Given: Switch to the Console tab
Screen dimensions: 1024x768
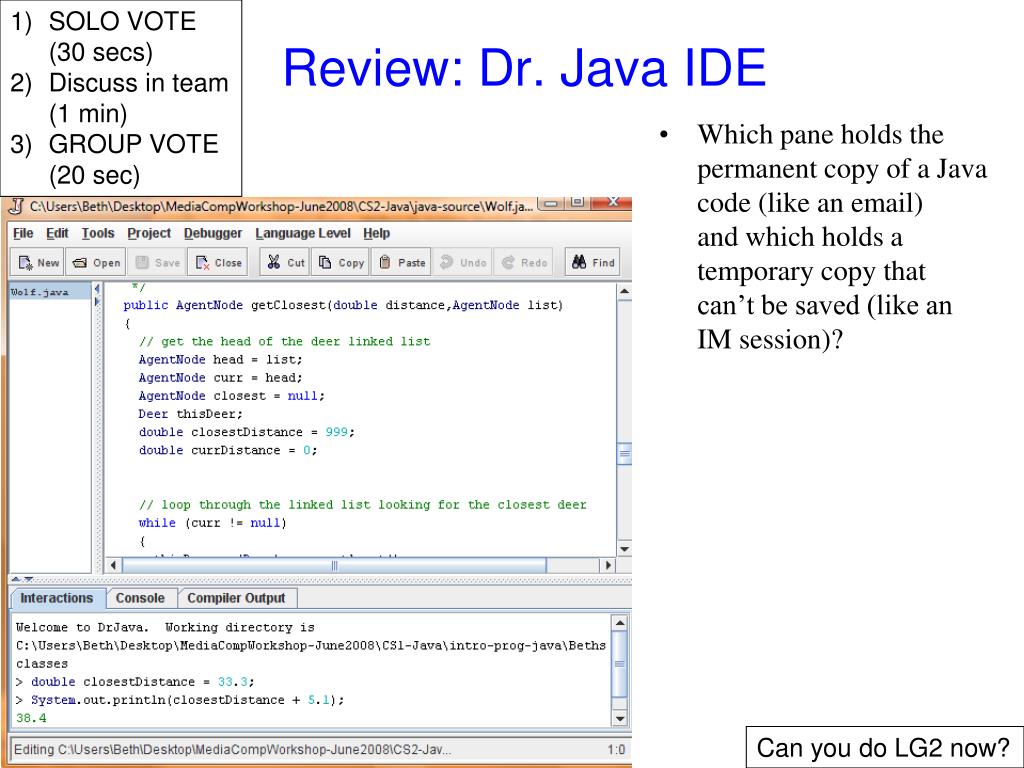Looking at the screenshot, I should [x=140, y=598].
